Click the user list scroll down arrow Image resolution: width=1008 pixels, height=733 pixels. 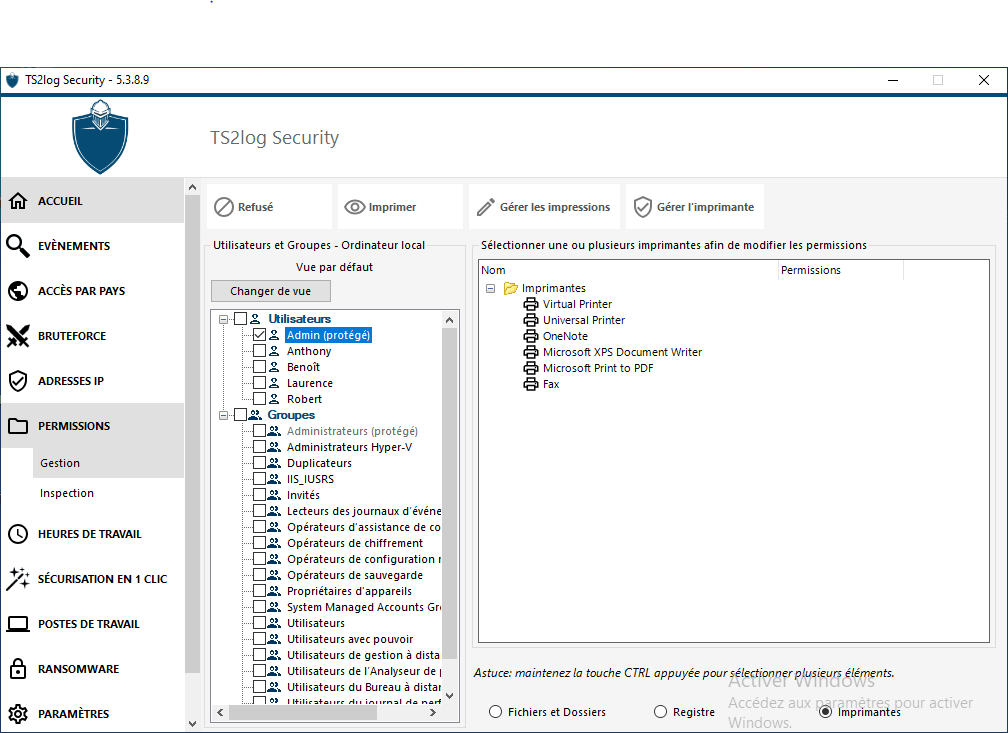449,696
